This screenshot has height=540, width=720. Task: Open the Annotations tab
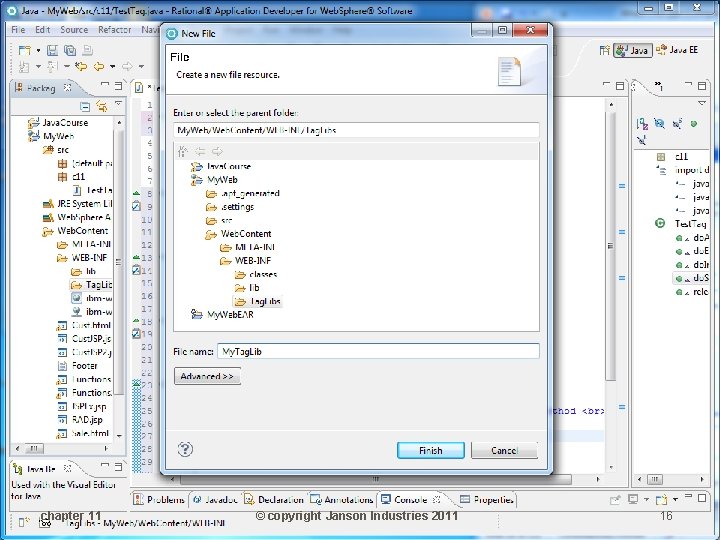pyautogui.click(x=342, y=499)
